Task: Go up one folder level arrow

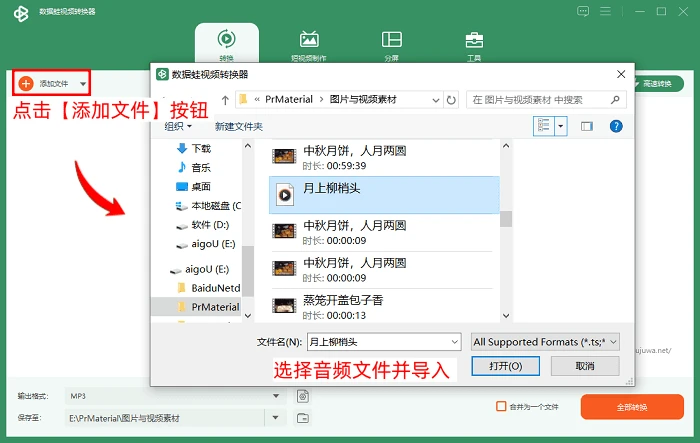Action: pos(225,100)
